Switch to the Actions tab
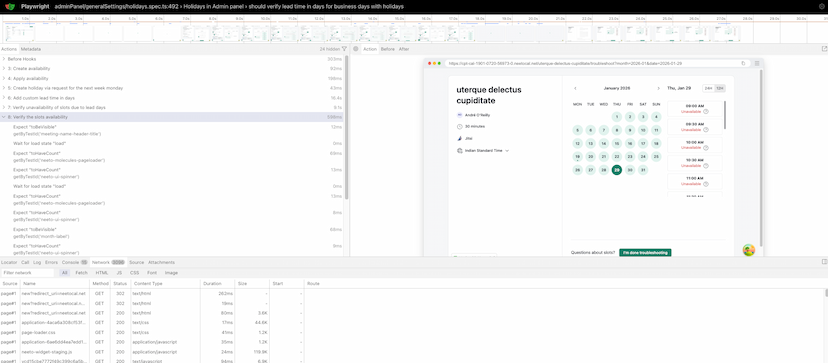The width and height of the screenshot is (828, 363). 9,49
